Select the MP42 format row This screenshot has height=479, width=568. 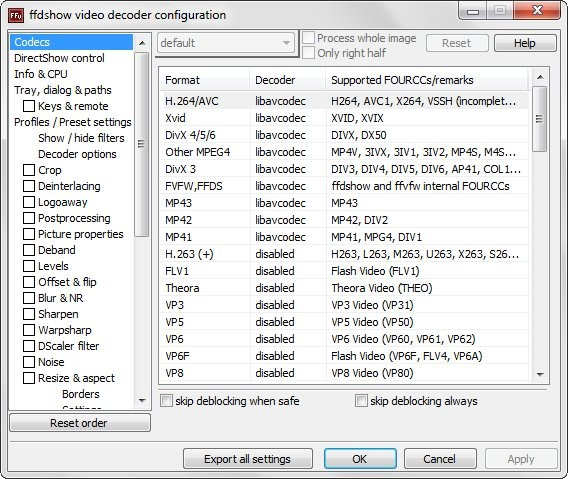point(344,220)
